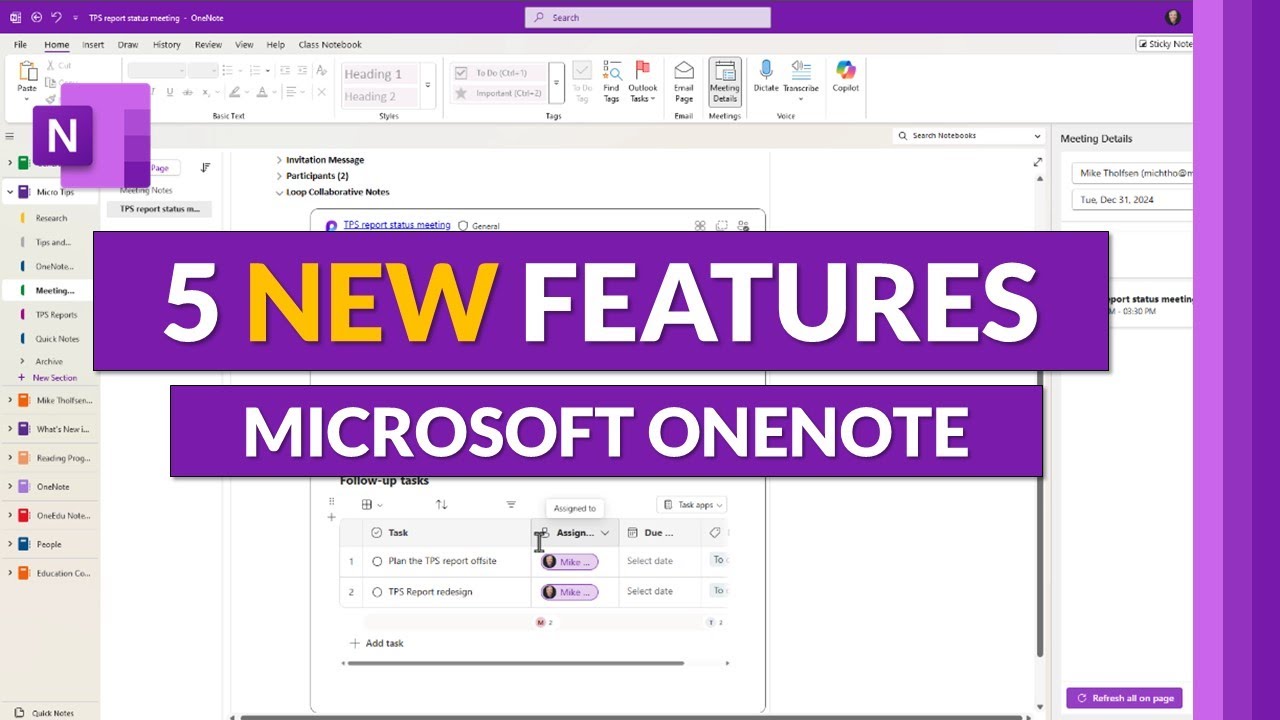Collapse Loop Collaborative Notes section
This screenshot has width=1280, height=720.
[x=279, y=192]
